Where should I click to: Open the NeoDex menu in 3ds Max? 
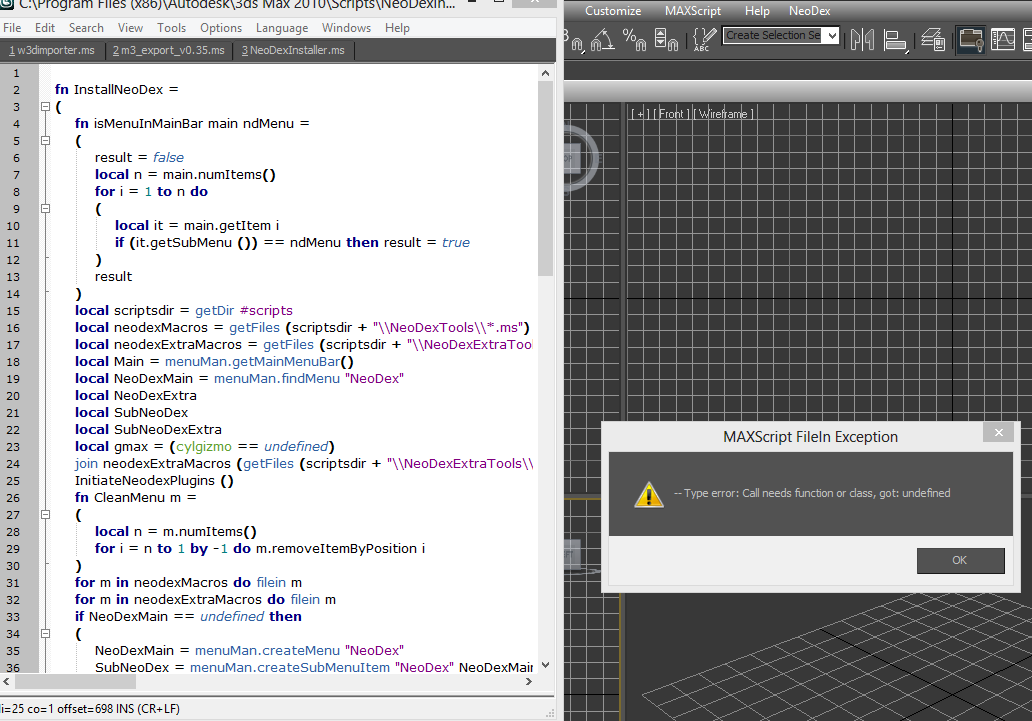coord(808,11)
